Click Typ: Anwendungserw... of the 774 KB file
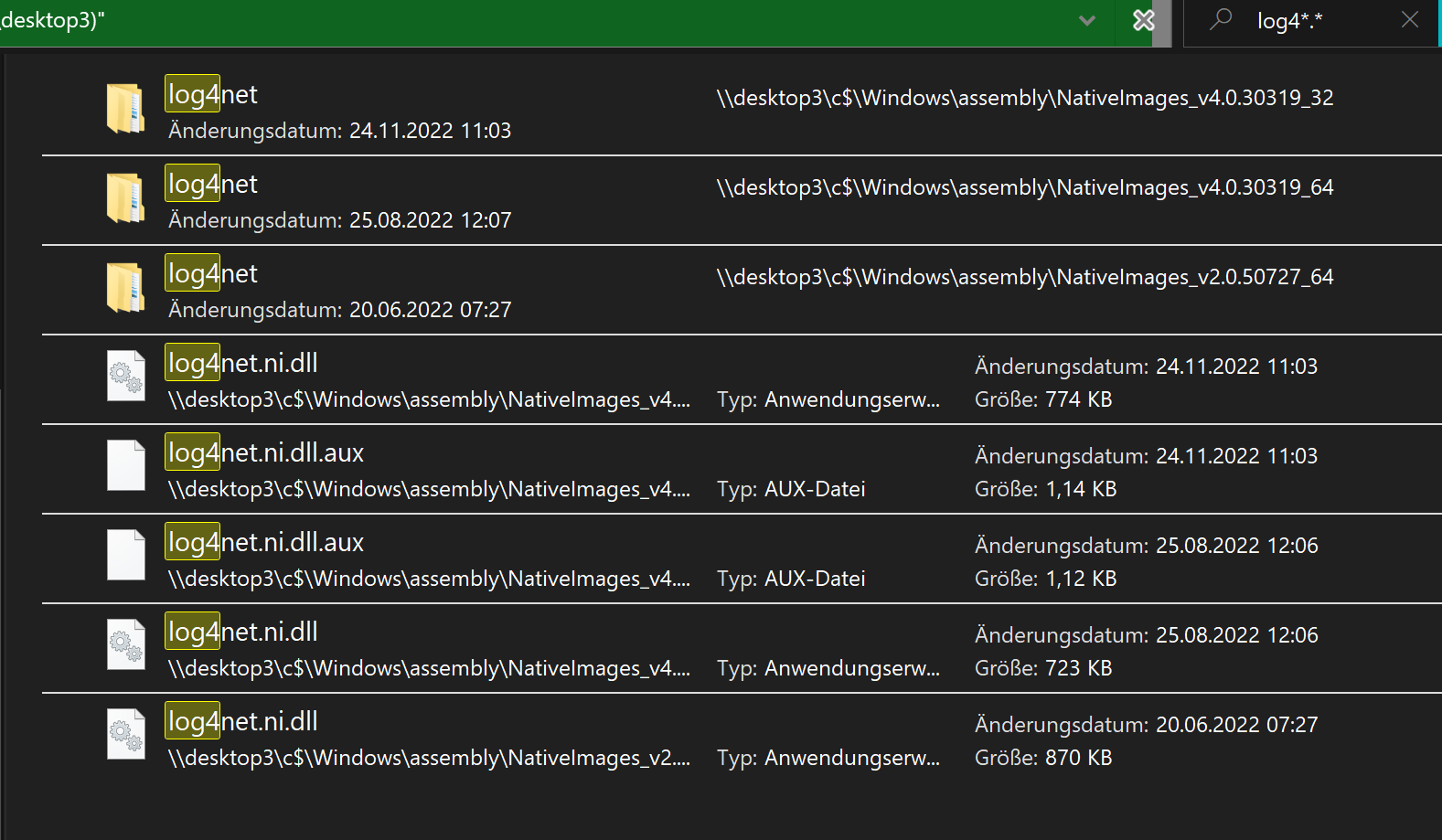1442x840 pixels. coord(828,399)
